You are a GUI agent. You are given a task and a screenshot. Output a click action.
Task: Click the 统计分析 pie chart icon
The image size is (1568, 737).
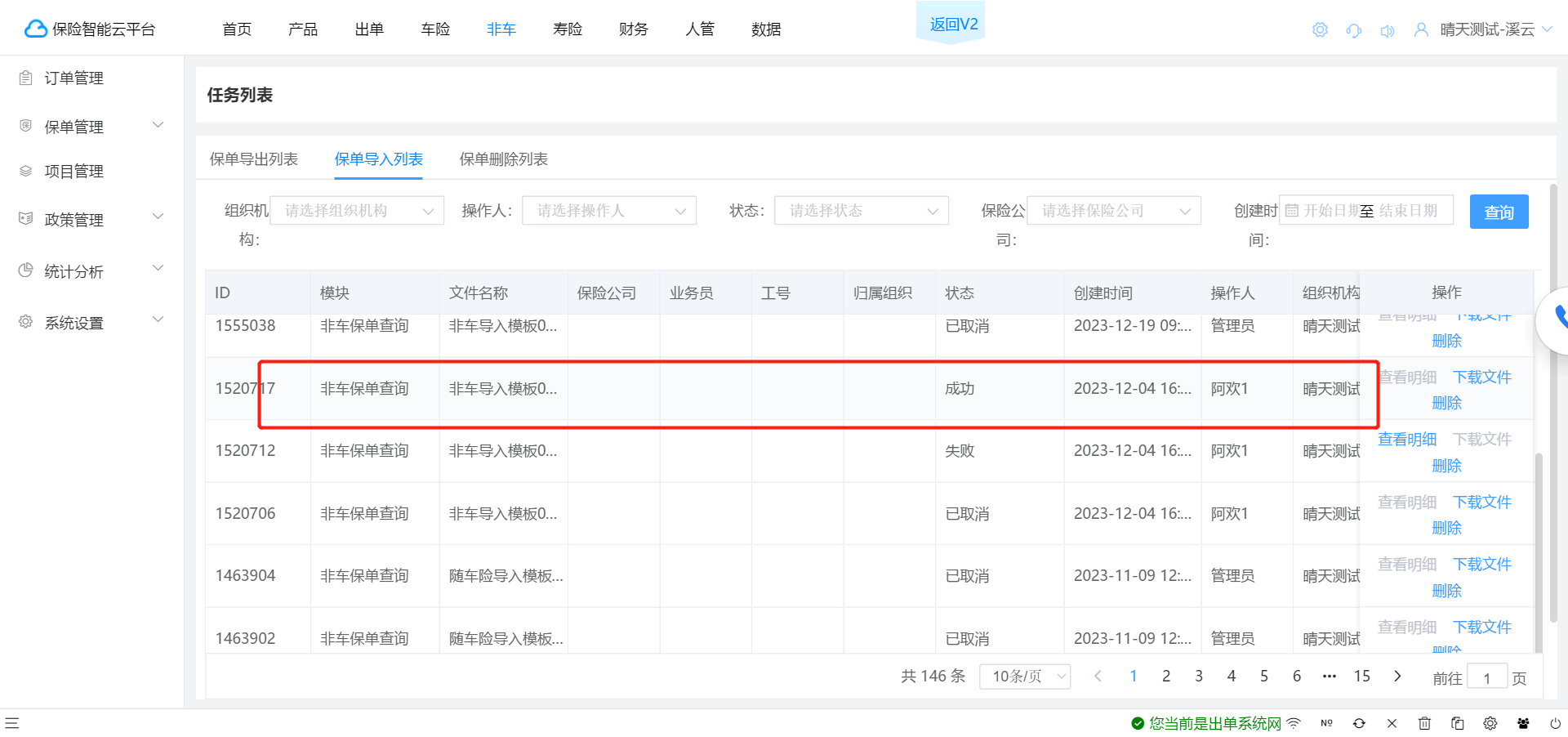point(26,270)
